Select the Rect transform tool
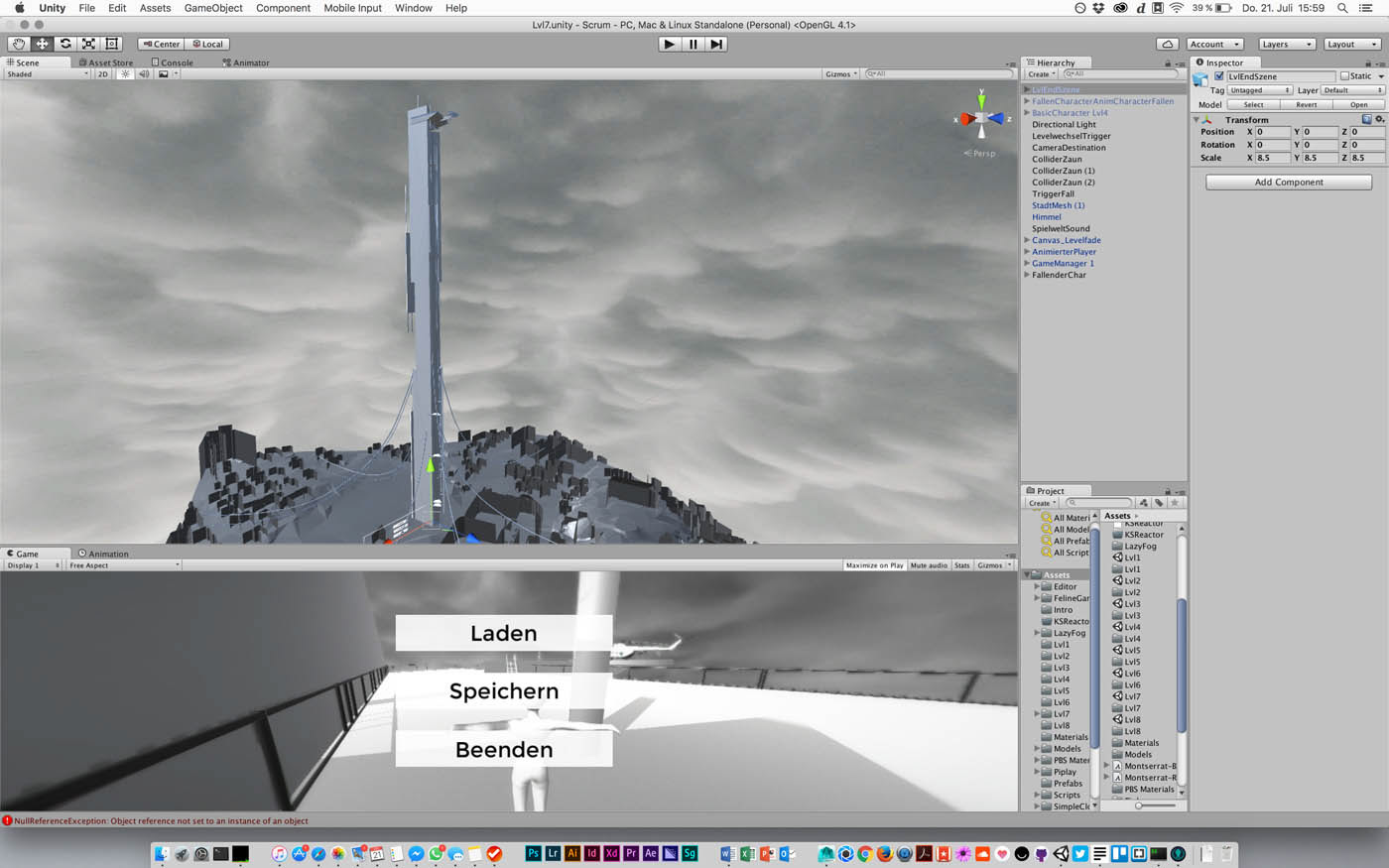 tap(112, 44)
